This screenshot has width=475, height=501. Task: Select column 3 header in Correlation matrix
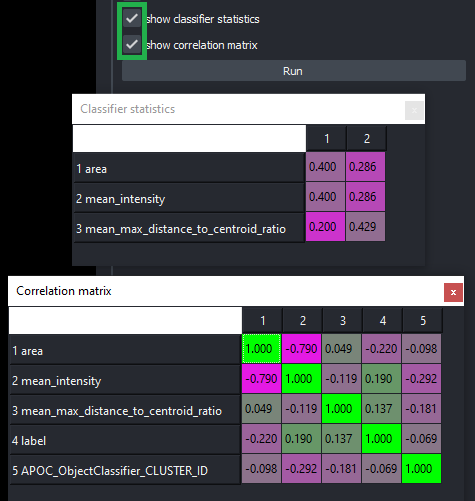342,320
